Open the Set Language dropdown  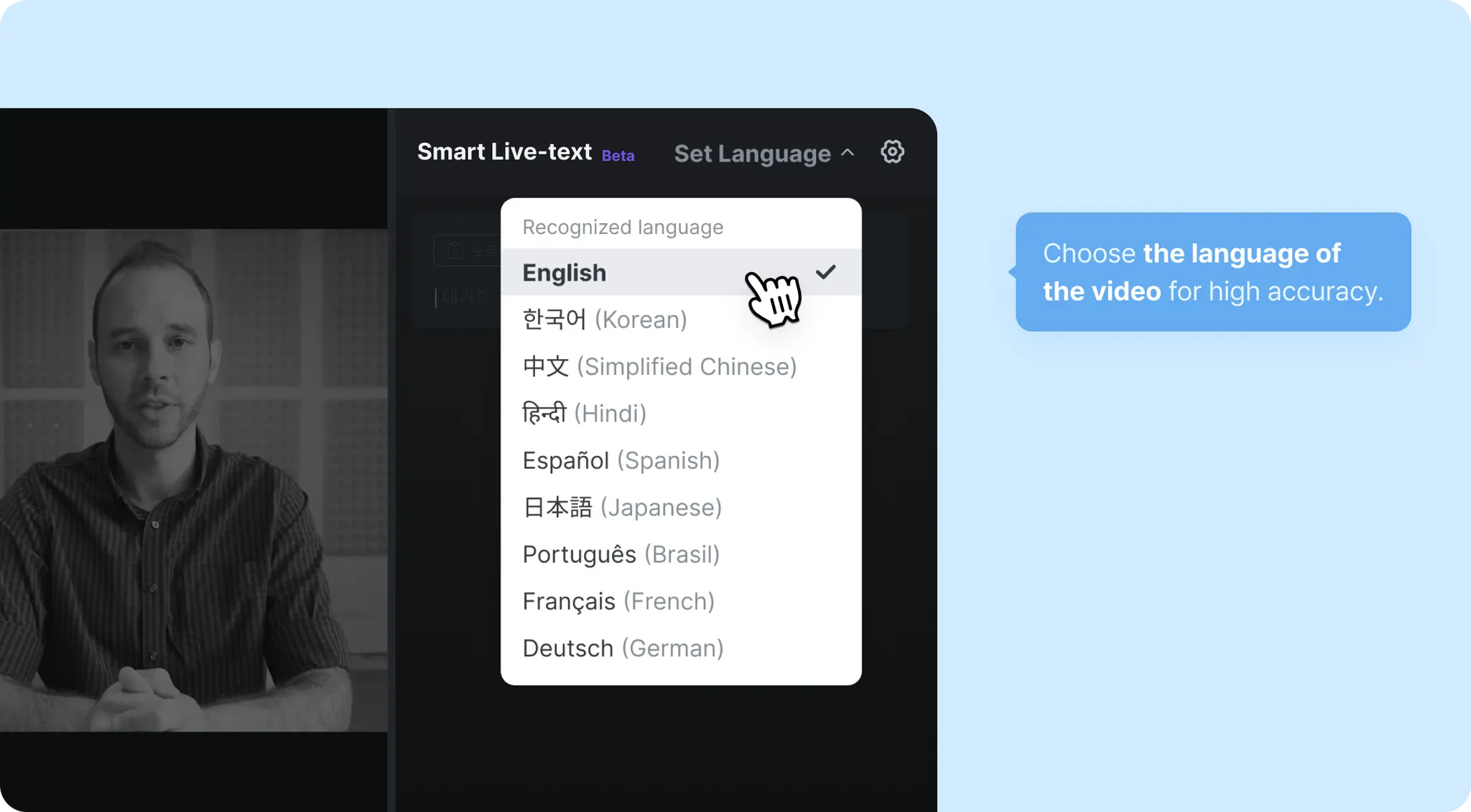[x=764, y=154]
